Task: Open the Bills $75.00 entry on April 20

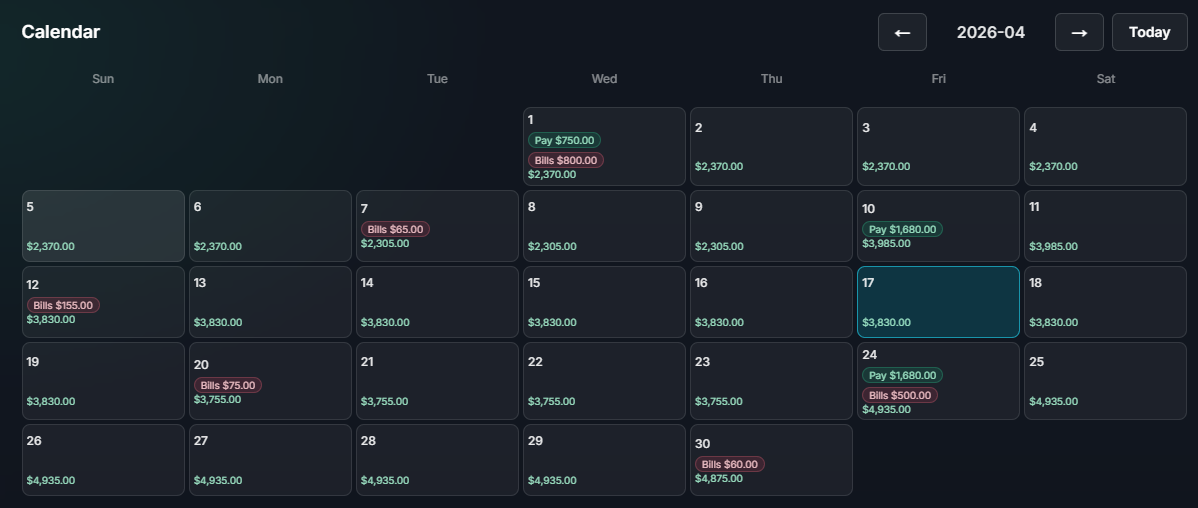Action: tap(228, 385)
